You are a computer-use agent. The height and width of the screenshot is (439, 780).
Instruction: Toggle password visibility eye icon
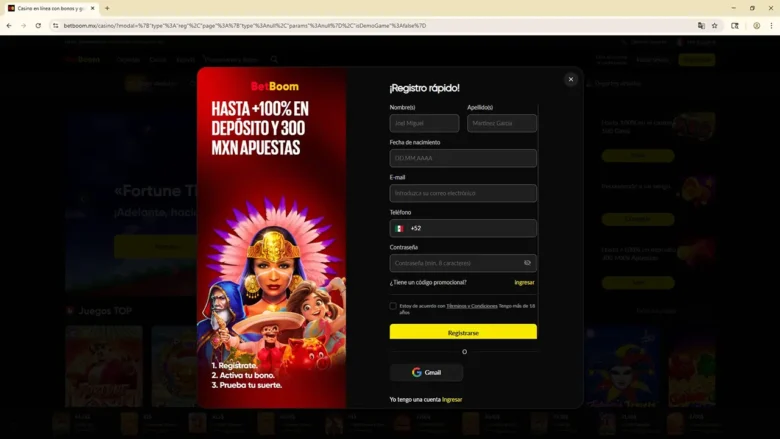527,263
